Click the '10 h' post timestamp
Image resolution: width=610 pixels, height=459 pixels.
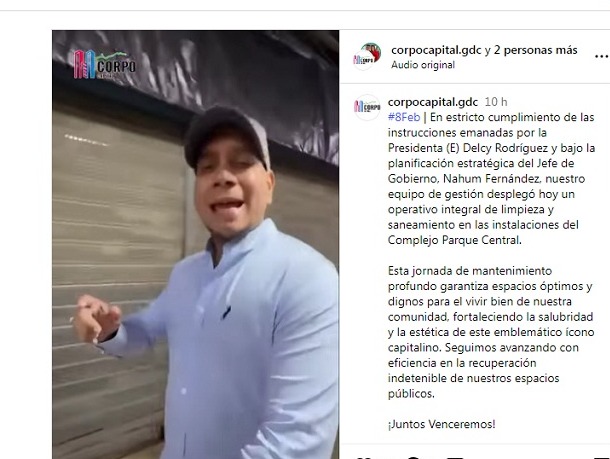496,102
